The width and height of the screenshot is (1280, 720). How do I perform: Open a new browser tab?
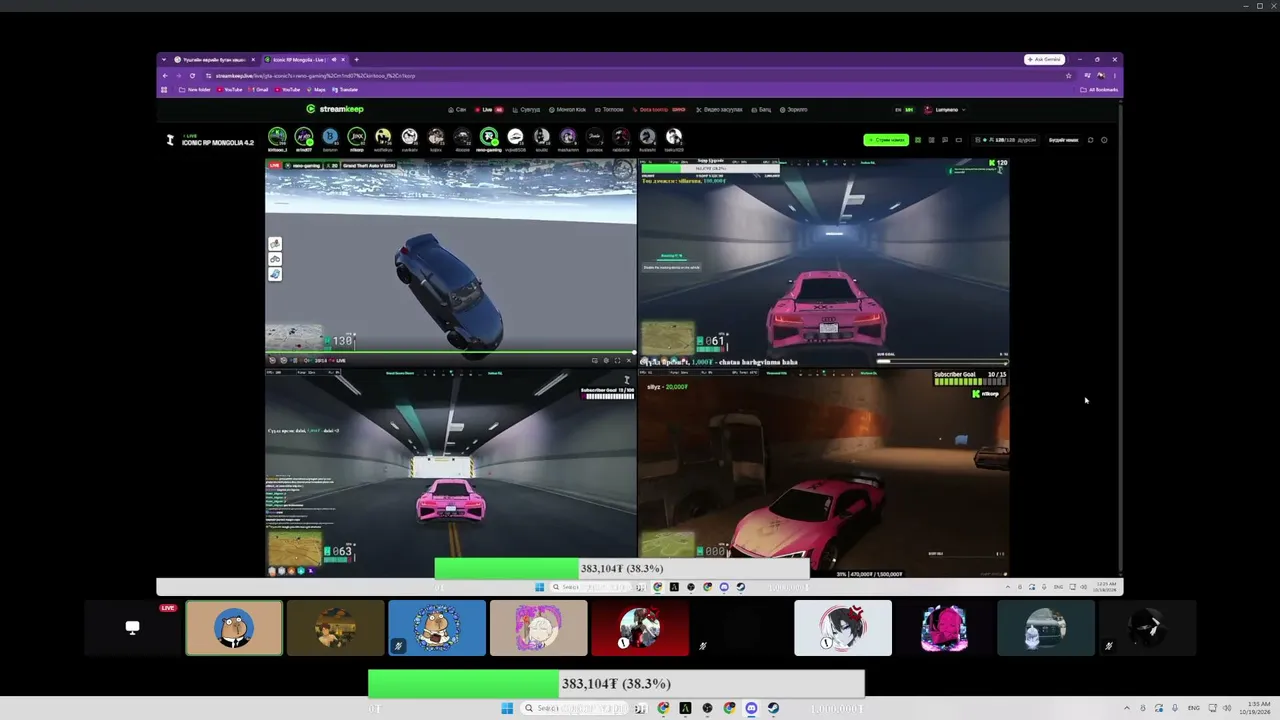coord(356,59)
